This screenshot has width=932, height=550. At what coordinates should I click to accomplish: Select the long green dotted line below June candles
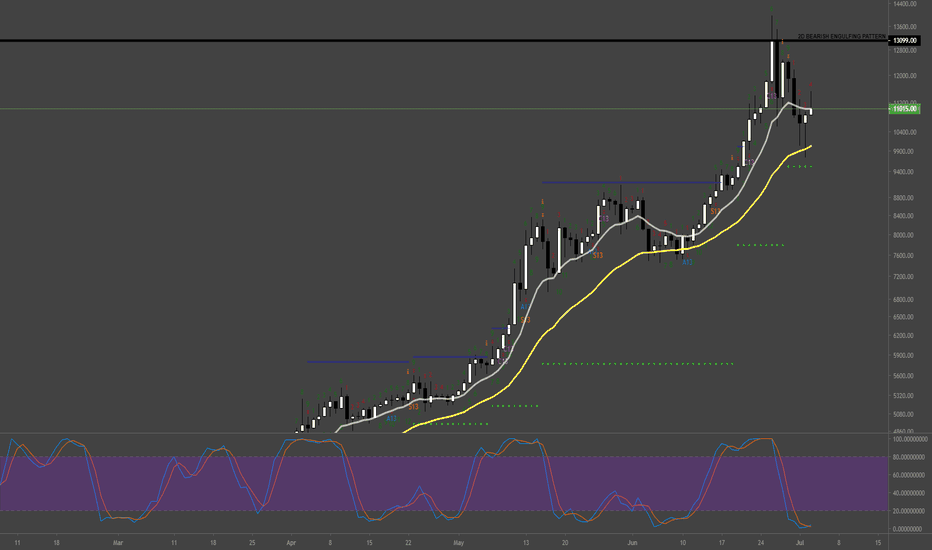(x=638, y=363)
